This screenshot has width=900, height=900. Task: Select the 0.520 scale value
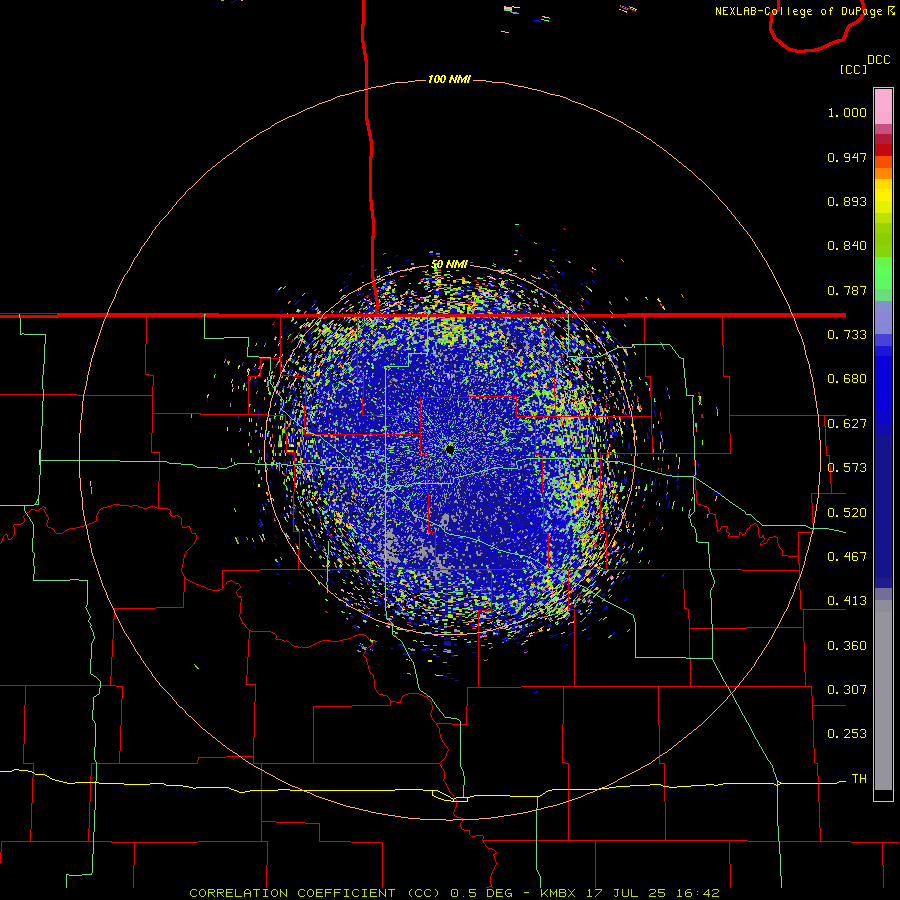pyautogui.click(x=847, y=513)
